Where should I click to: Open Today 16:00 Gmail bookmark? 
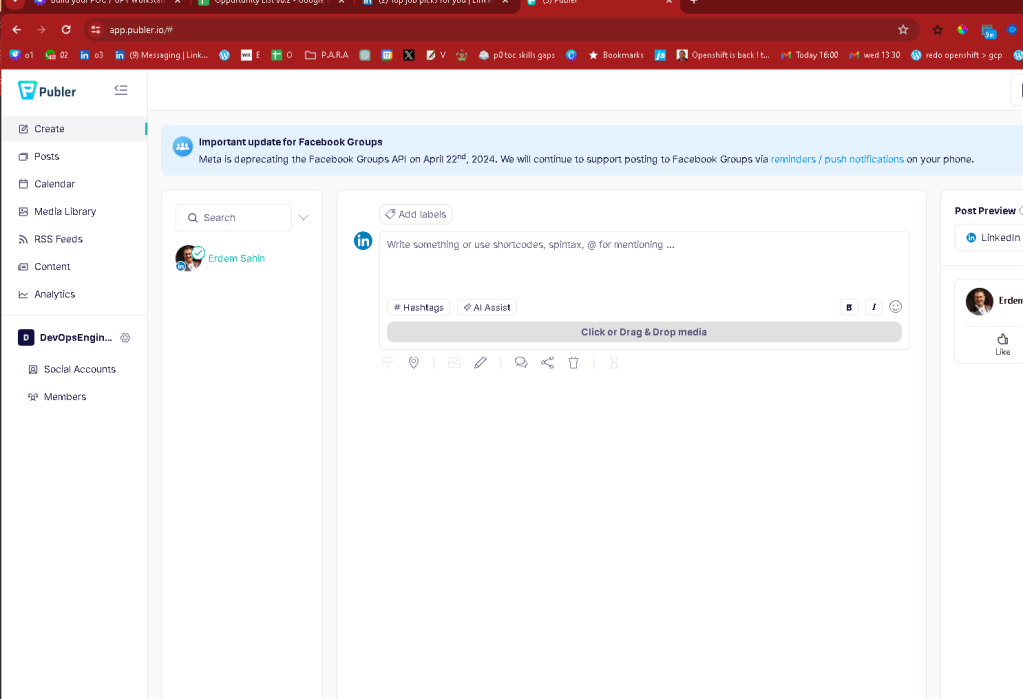coord(809,55)
